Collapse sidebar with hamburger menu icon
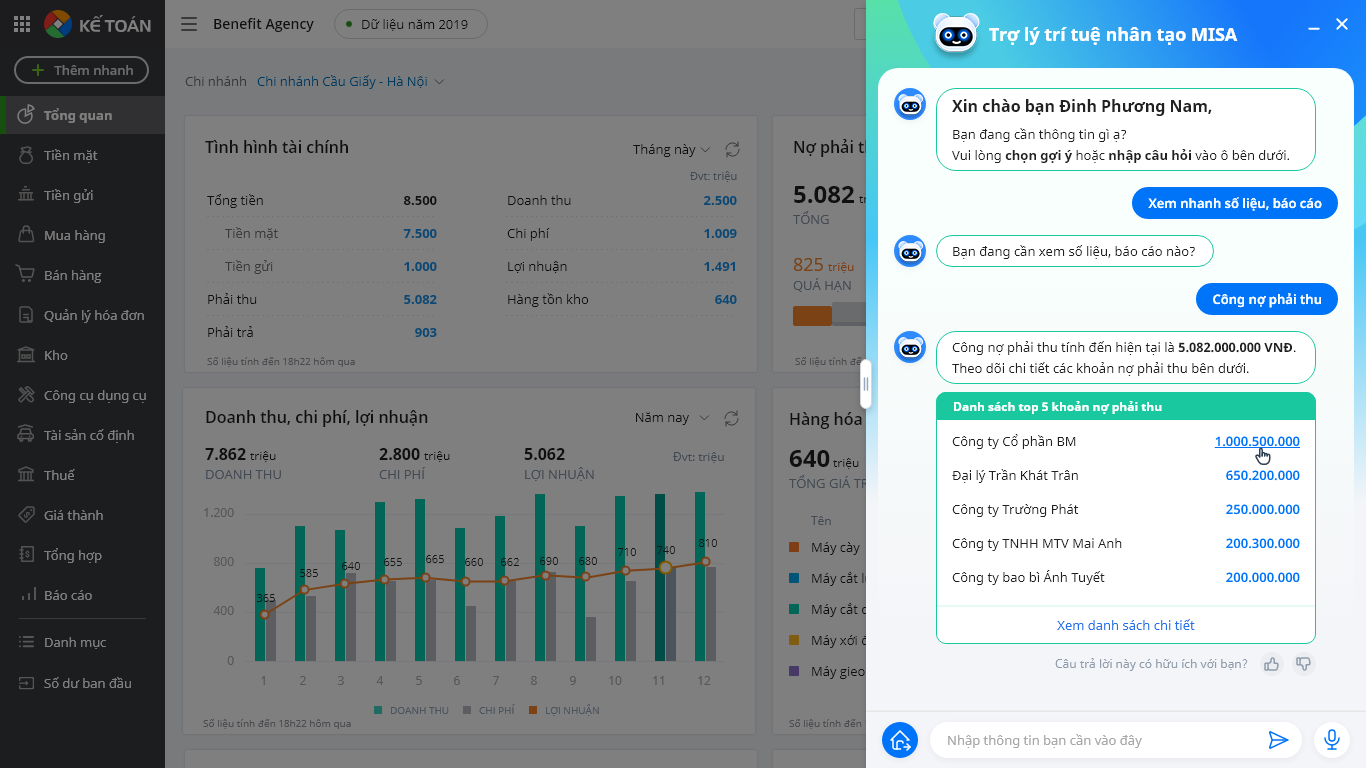 point(188,24)
